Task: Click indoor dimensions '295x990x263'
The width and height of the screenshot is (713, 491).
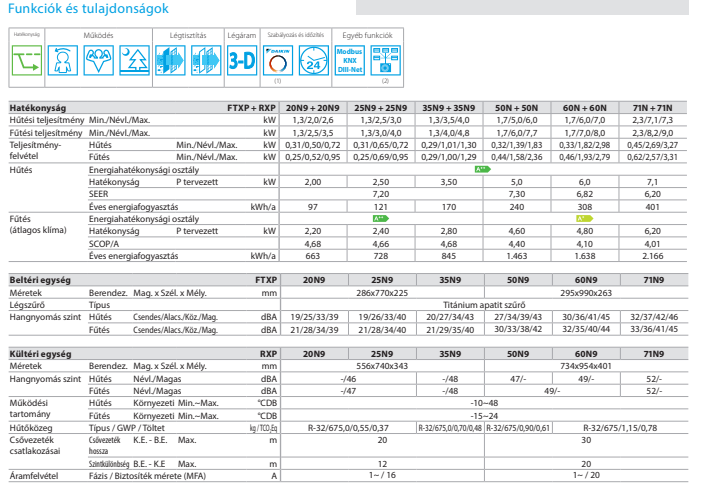Action: (x=586, y=293)
